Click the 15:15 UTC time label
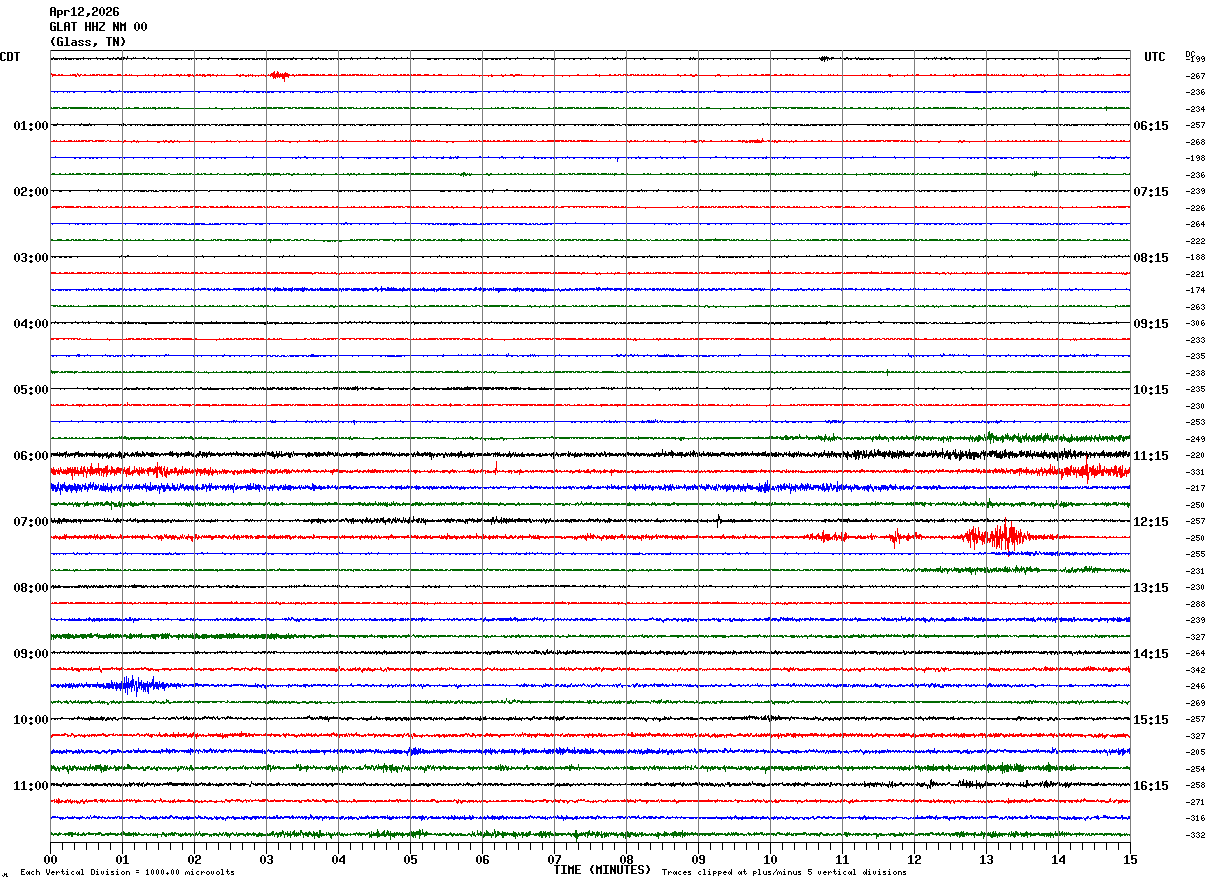The image size is (1210, 886). coord(1150,720)
